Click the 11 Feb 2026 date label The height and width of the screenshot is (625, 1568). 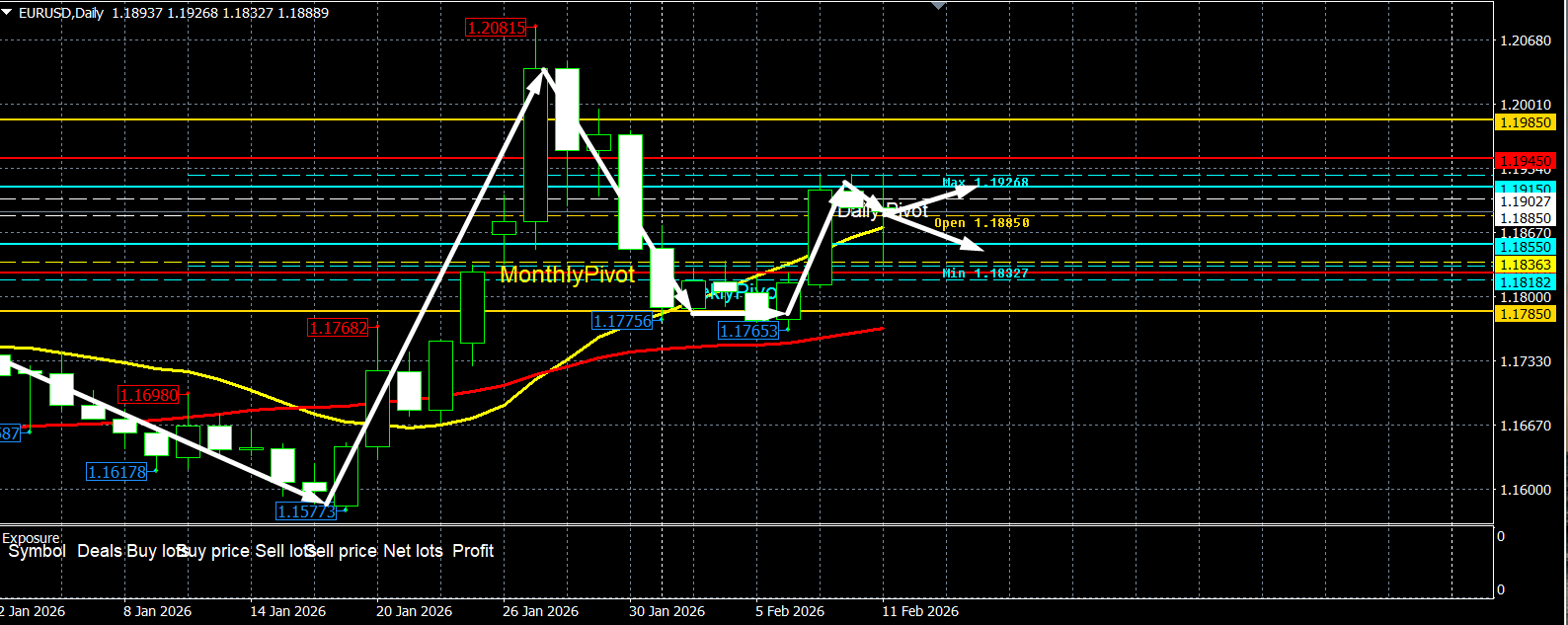920,611
